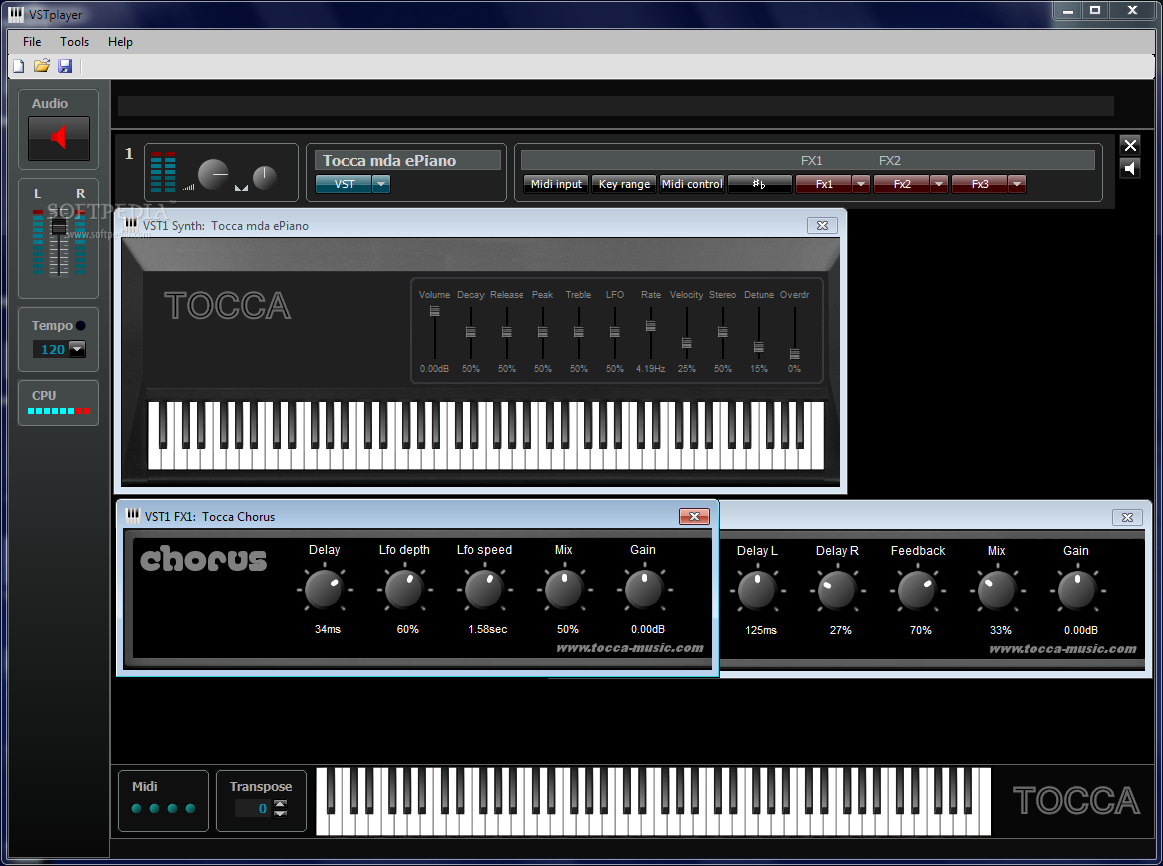Open the Fx3 slot button
Viewport: 1163px width, 866px height.
(x=980, y=184)
